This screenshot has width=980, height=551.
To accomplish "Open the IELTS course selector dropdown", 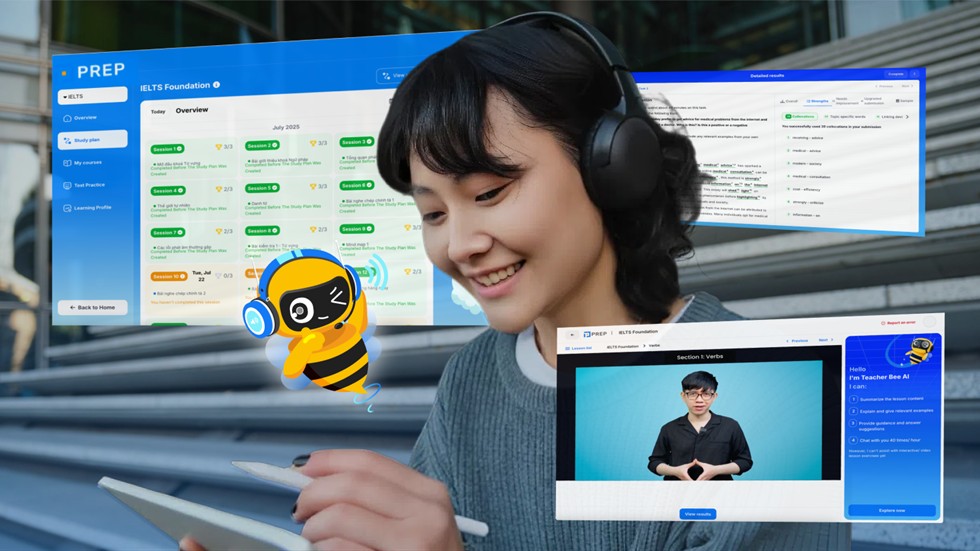I will coord(92,96).
